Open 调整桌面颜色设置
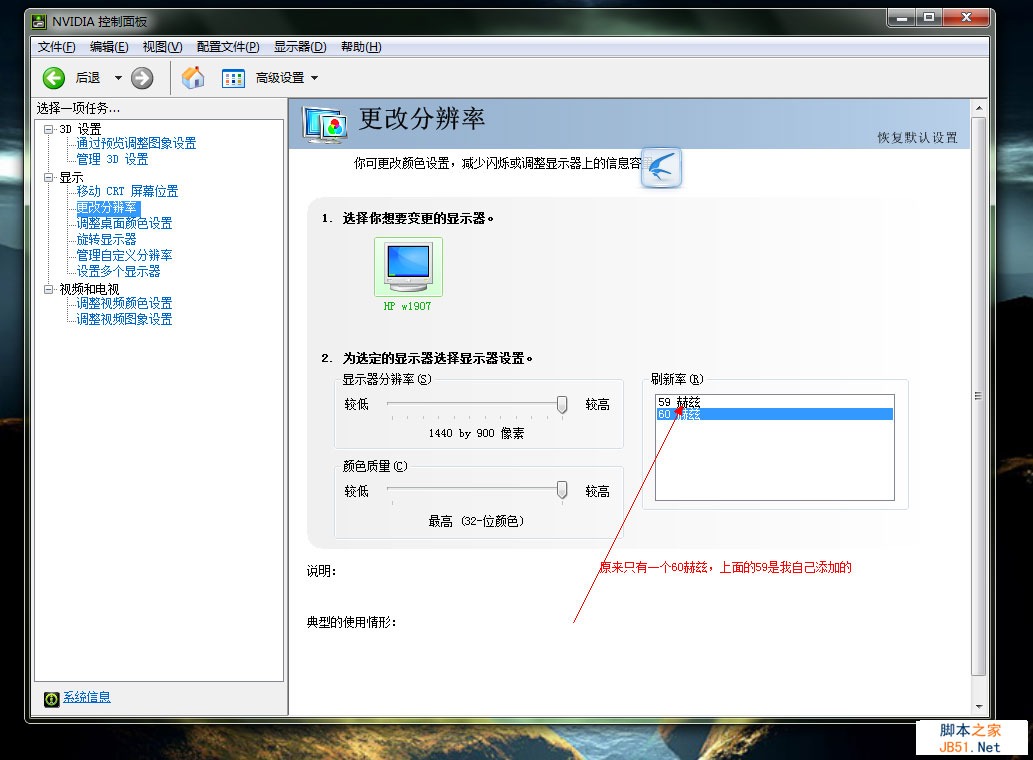This screenshot has height=760, width=1033. (125, 223)
